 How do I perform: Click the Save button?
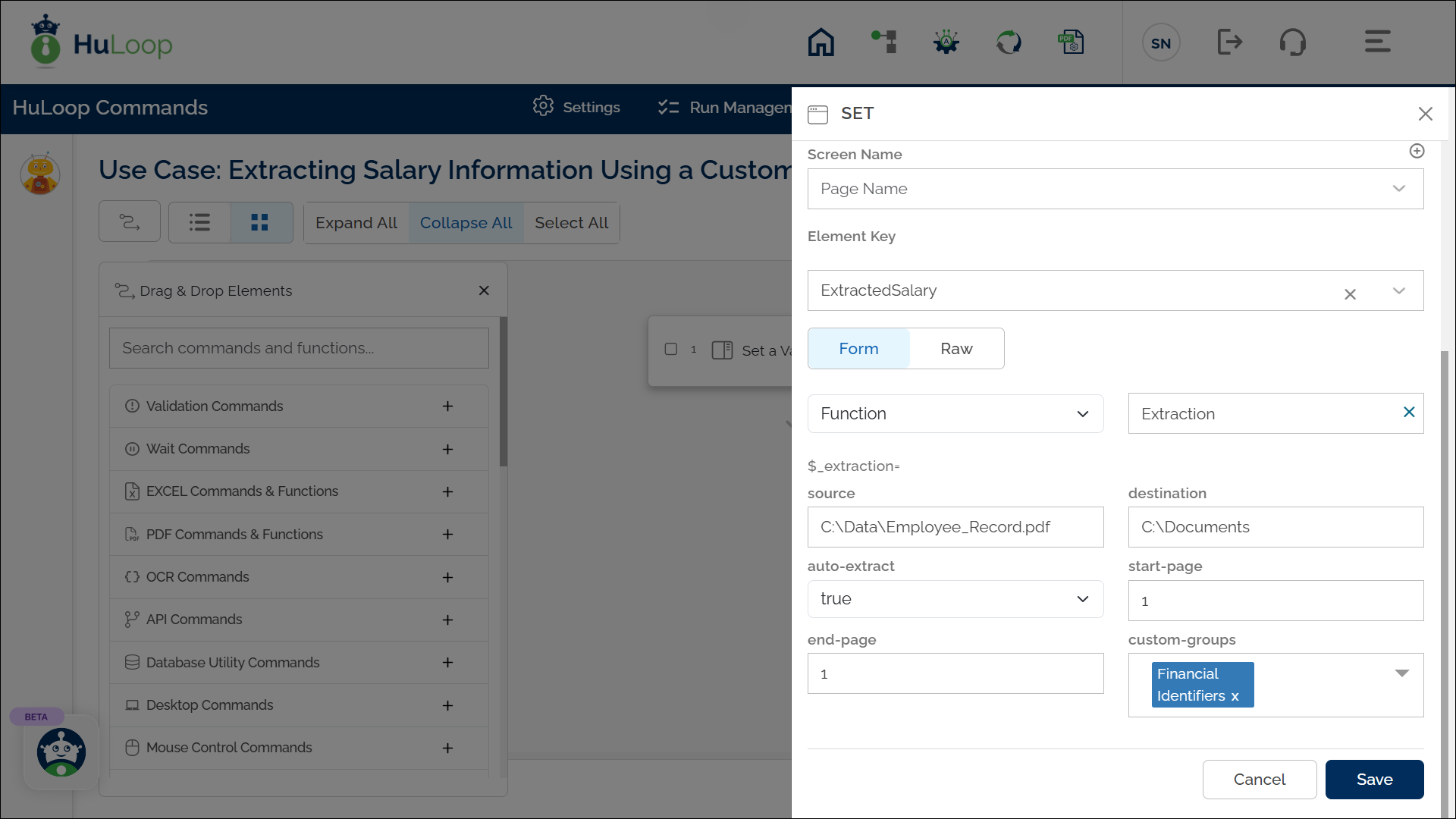point(1374,780)
